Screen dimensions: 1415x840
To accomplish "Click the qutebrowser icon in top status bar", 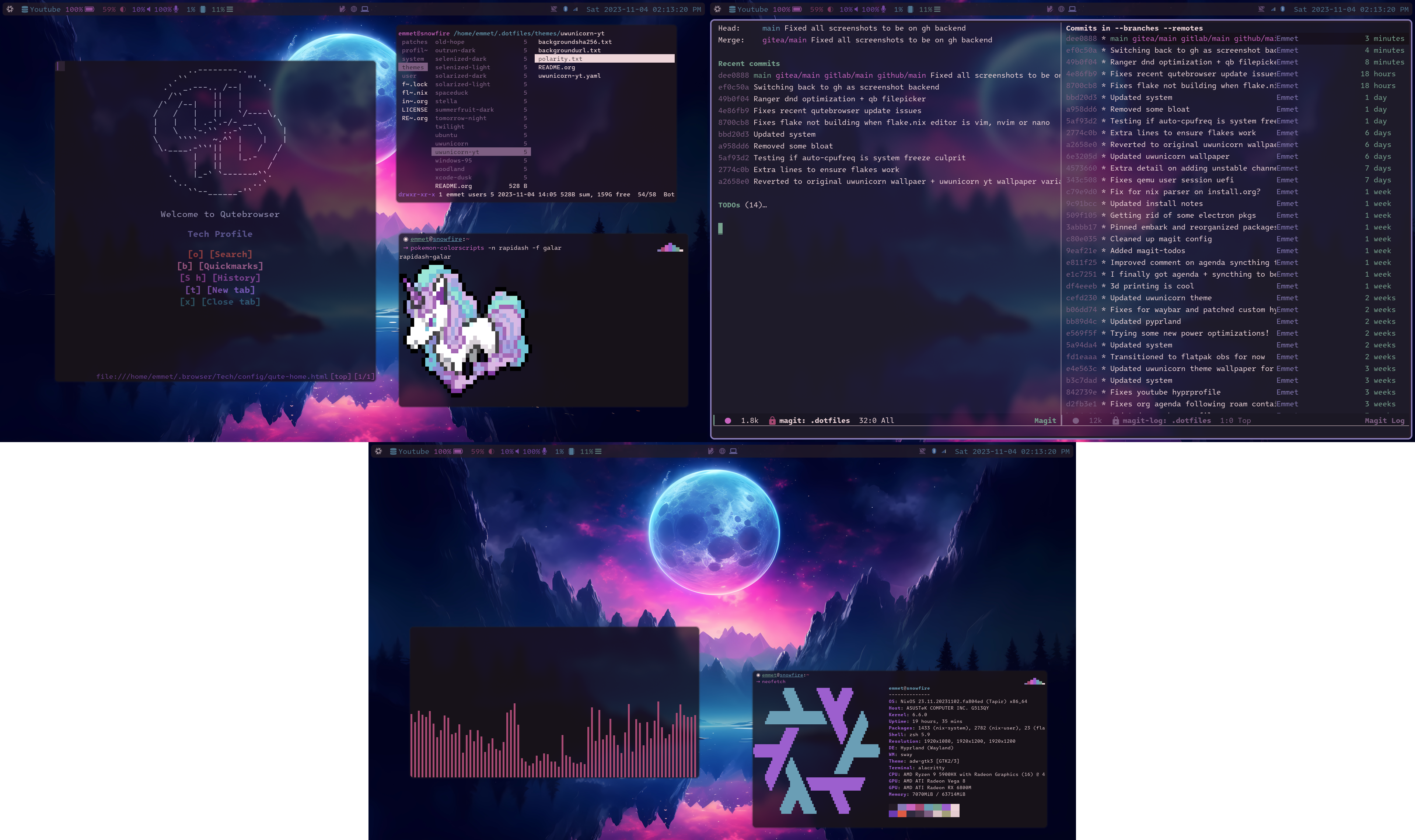I will (354, 9).
